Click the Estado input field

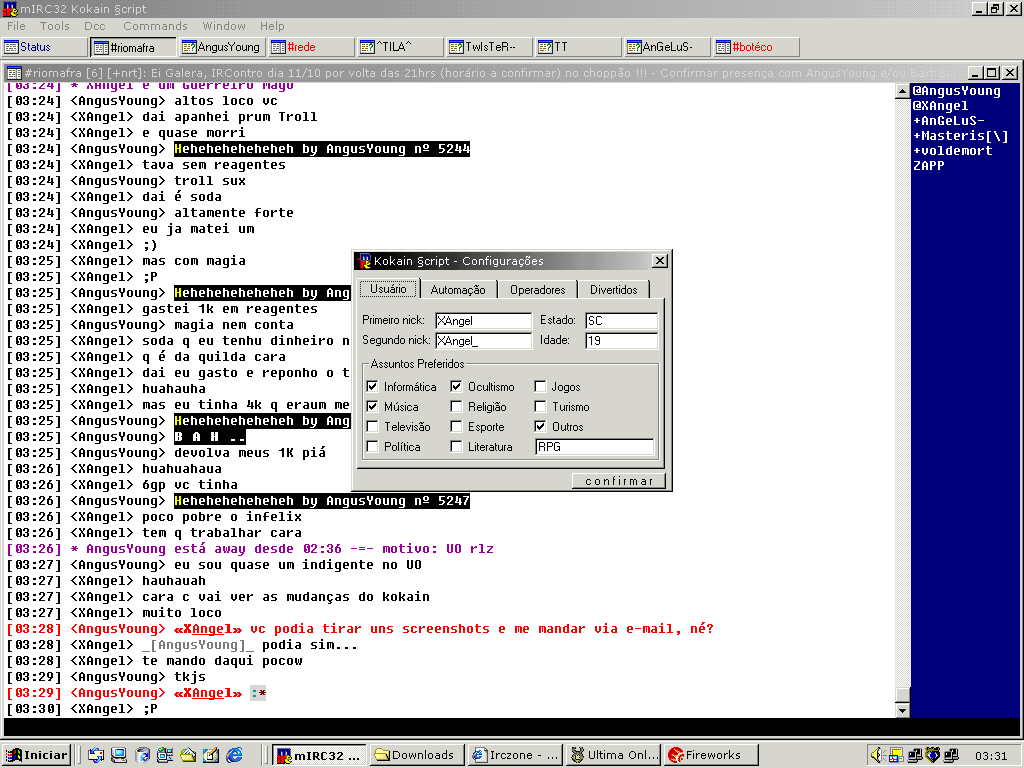pos(621,321)
